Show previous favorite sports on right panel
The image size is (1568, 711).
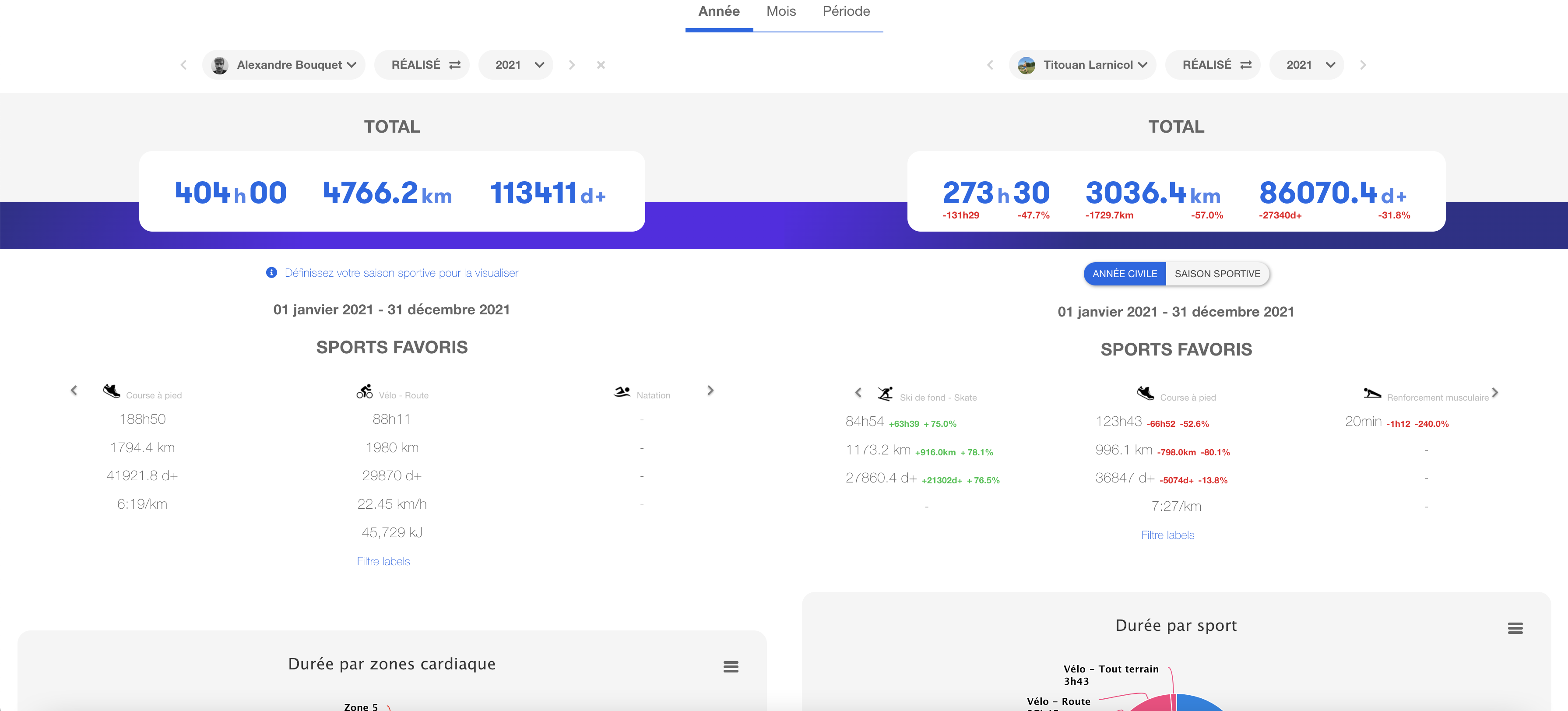click(858, 393)
